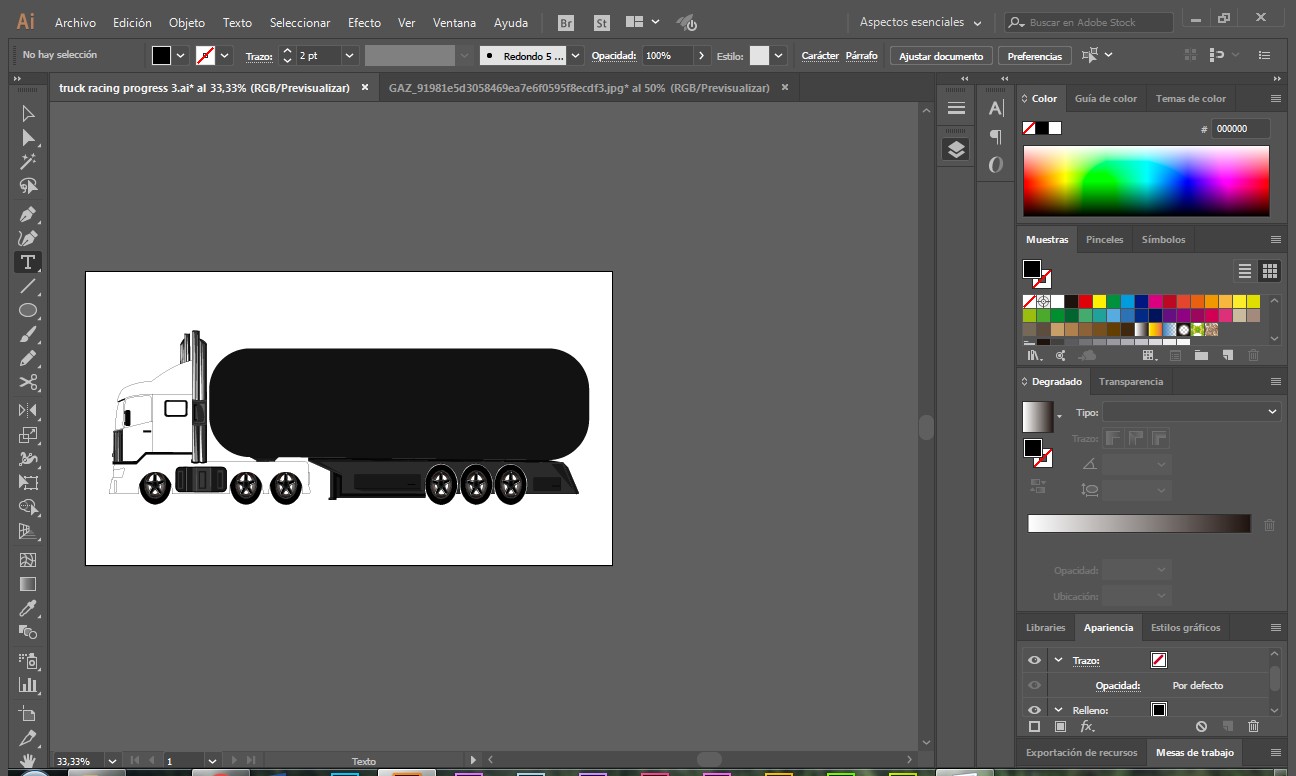Viewport: 1296px width, 776px height.
Task: Select the Ellipse tool
Action: (x=28, y=311)
